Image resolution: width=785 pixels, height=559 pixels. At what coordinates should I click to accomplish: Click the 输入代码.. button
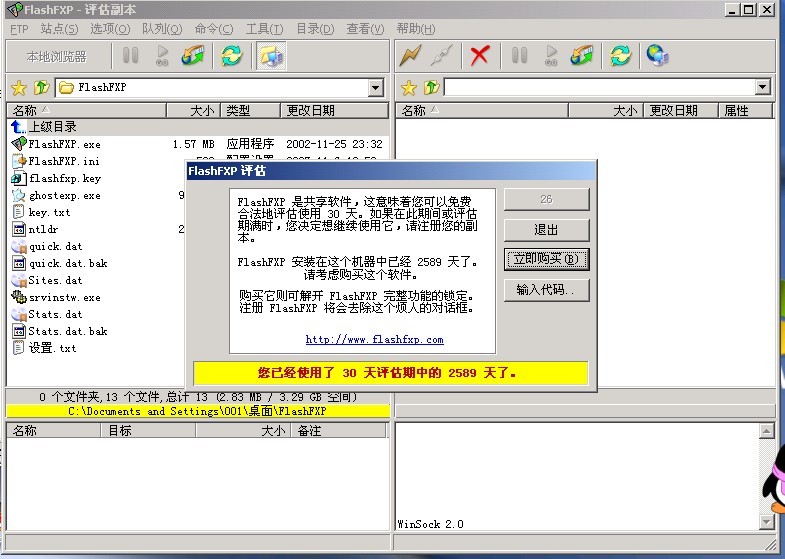[546, 290]
